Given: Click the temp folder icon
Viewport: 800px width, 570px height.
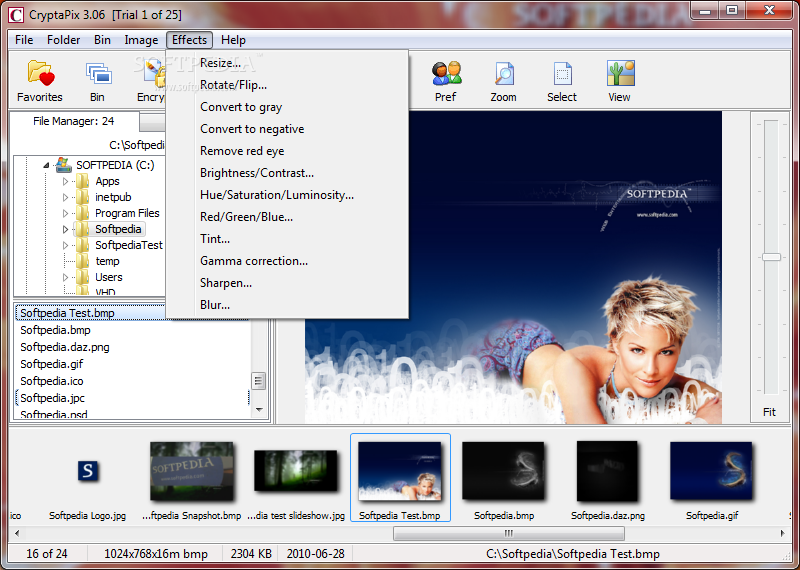Looking at the screenshot, I should point(82,261).
